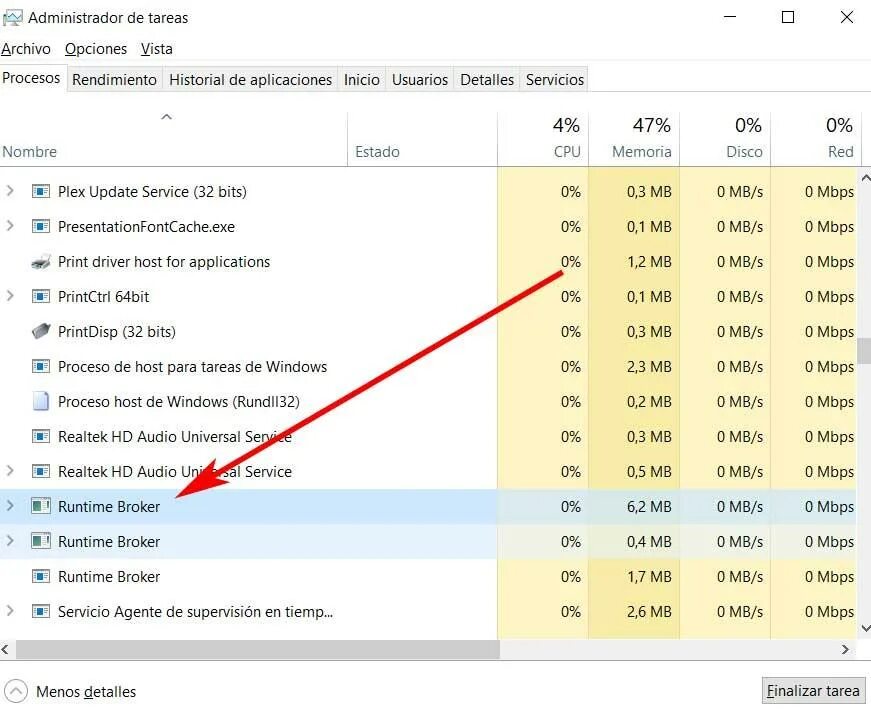871x711 pixels.
Task: Sort by the Disco column header
Action: point(725,139)
